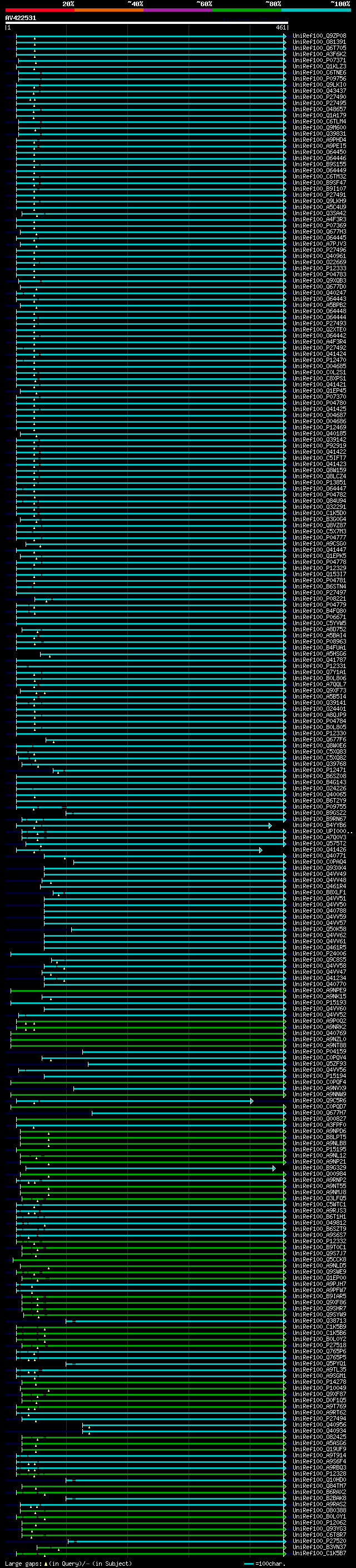Open hit UniRef100_O81391
This screenshot has height=1568, width=356.
(319, 42)
